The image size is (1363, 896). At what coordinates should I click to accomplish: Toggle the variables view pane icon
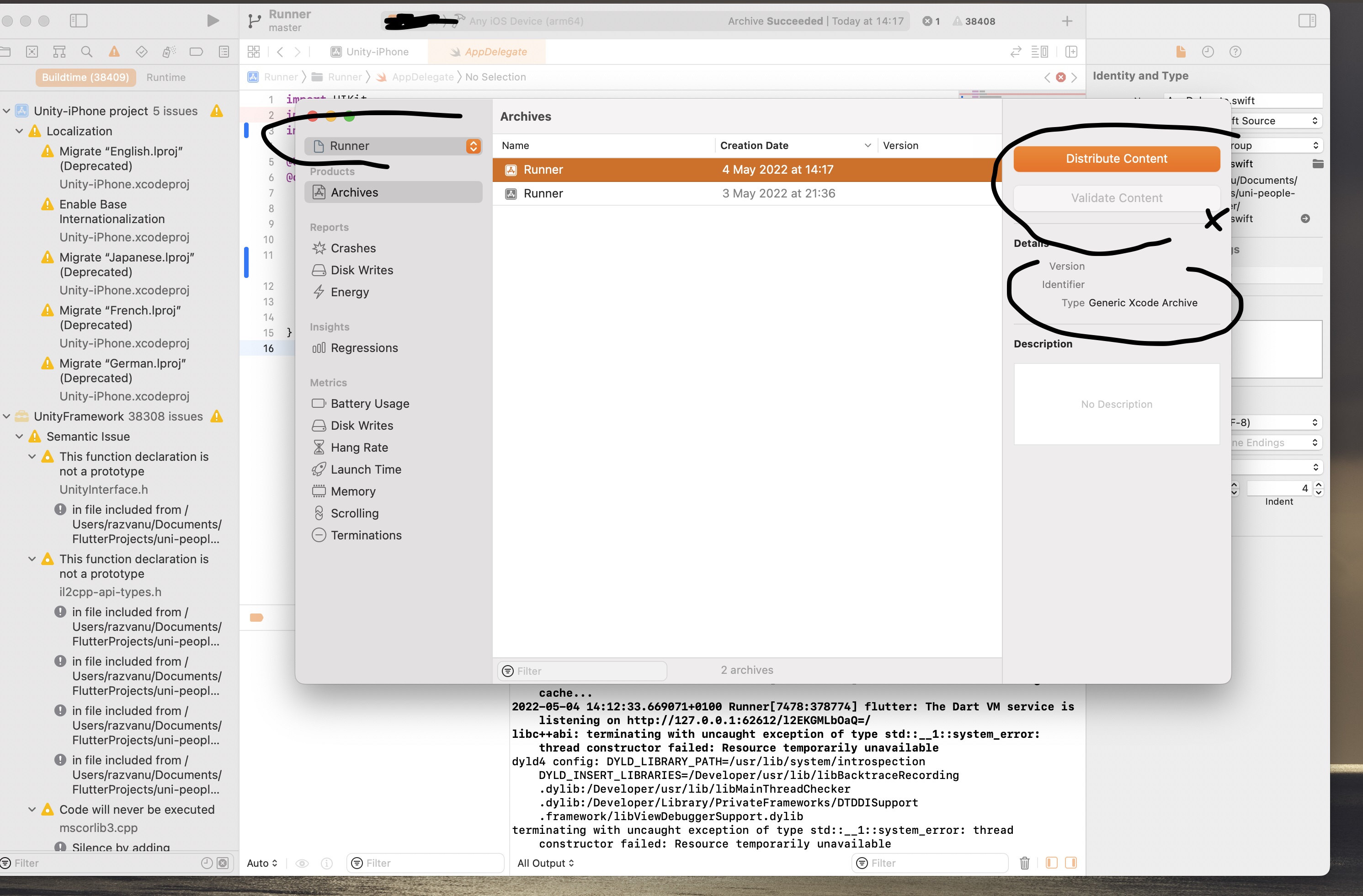pyautogui.click(x=1051, y=863)
